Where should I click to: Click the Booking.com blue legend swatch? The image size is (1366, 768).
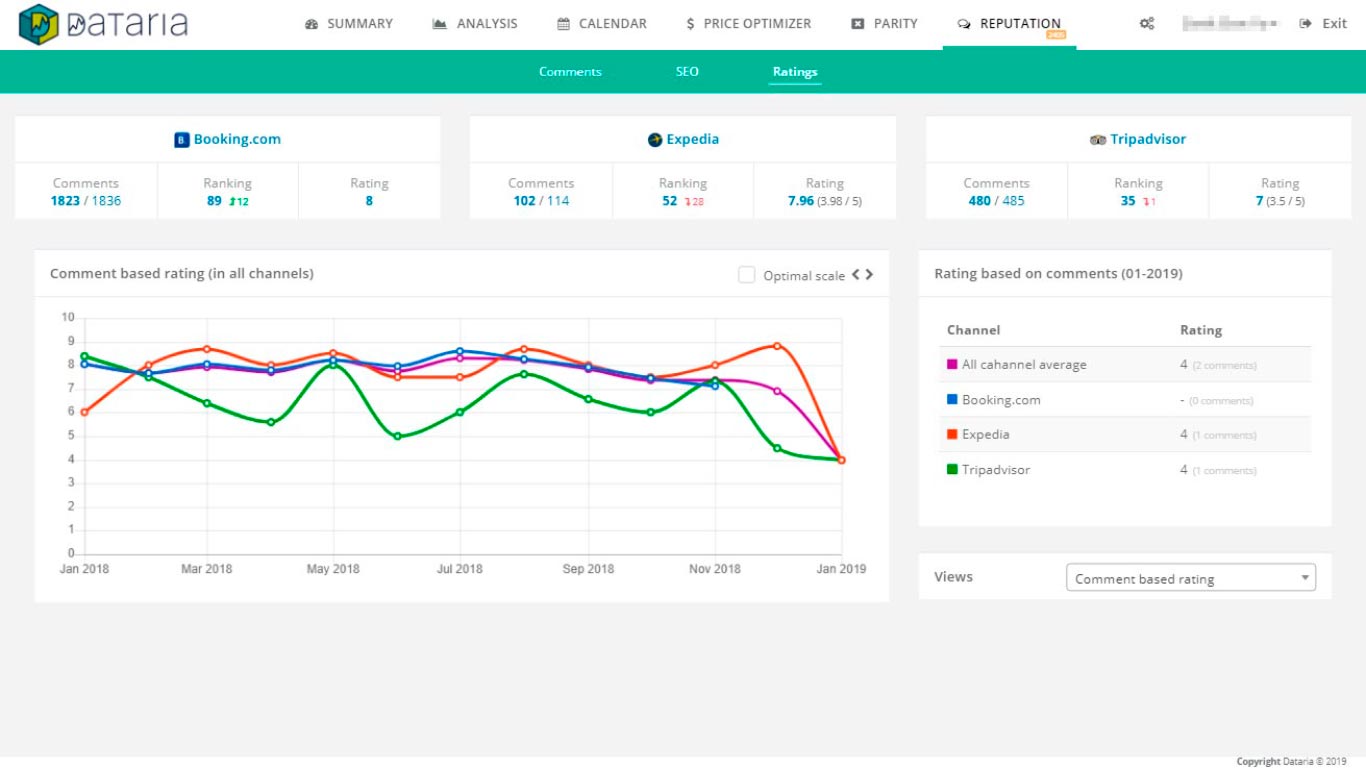point(952,400)
